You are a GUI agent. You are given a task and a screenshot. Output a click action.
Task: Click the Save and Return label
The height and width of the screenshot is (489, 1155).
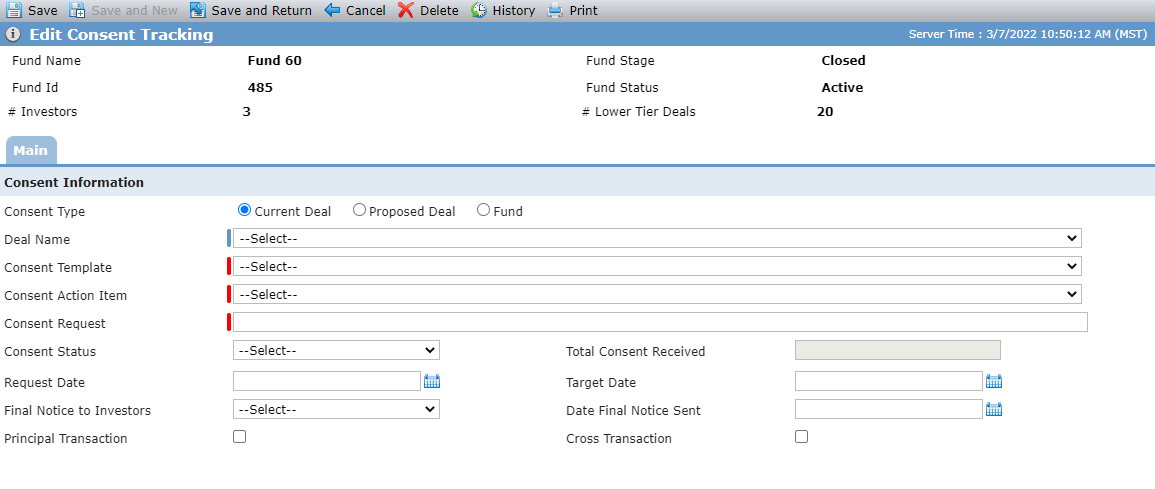pyautogui.click(x=261, y=11)
